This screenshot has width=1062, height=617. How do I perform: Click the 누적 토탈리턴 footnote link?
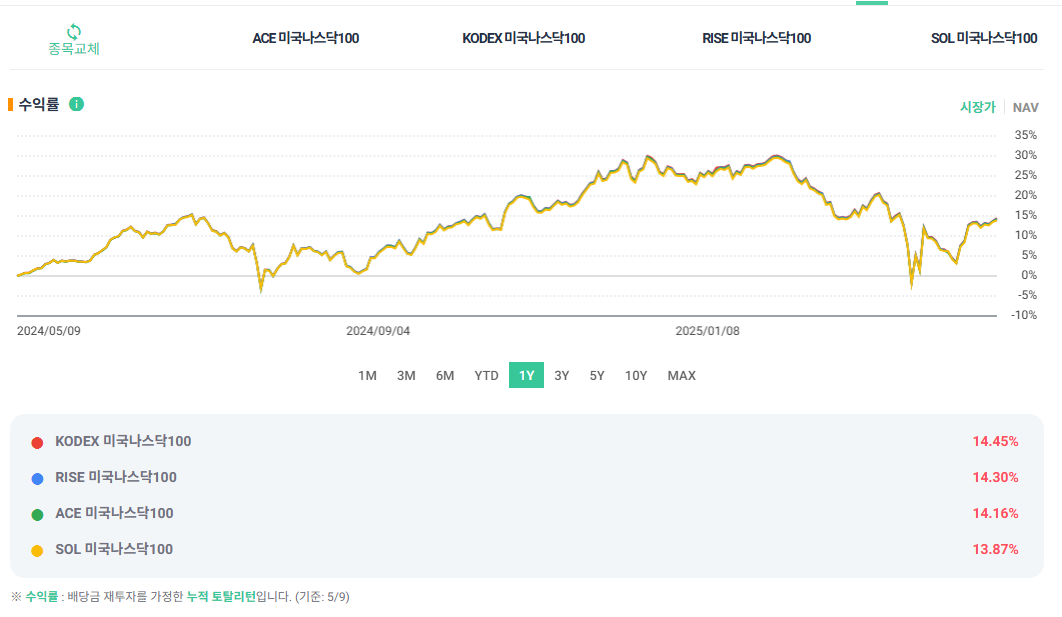(221, 597)
